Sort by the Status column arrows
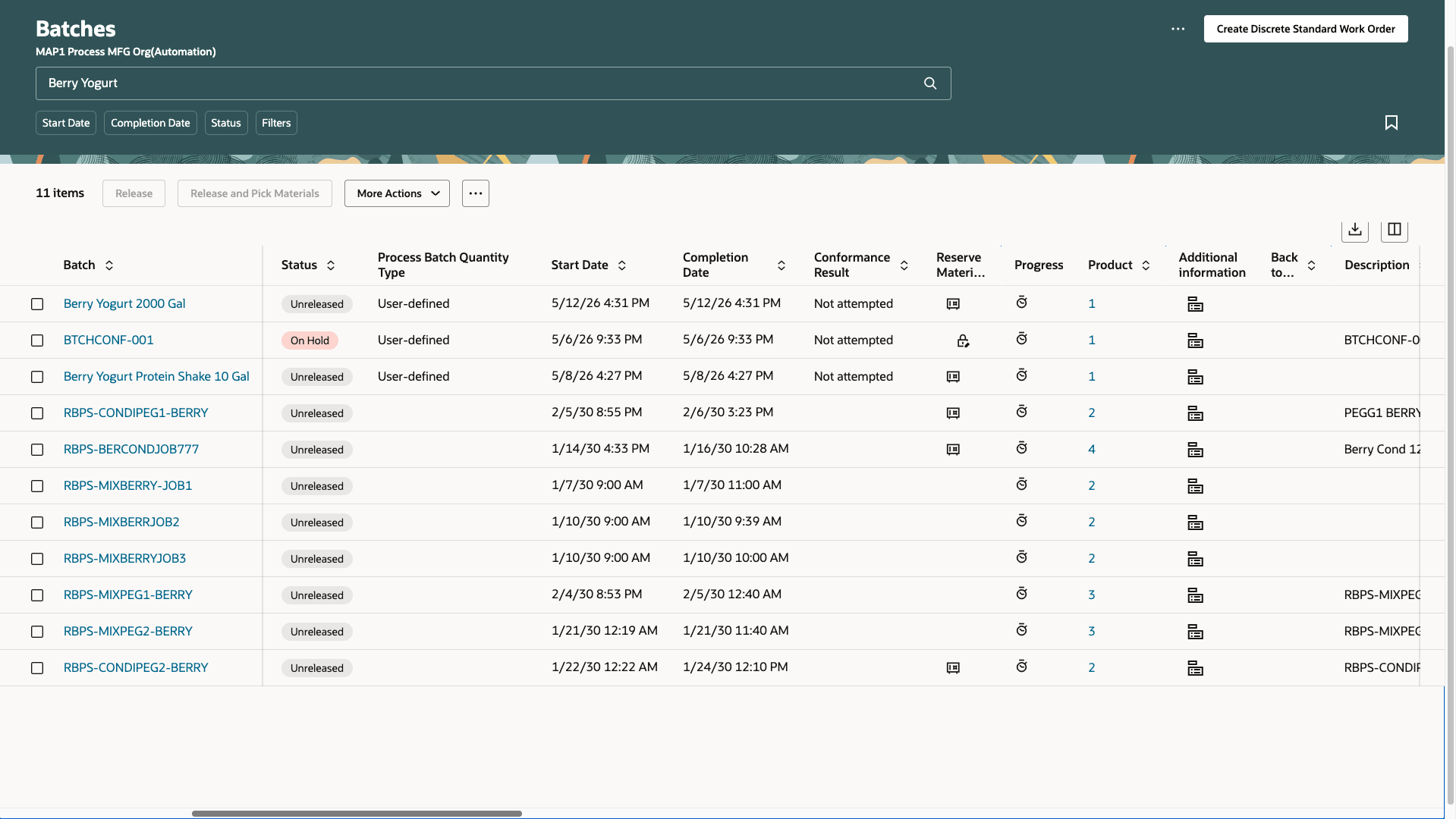The width and height of the screenshot is (1456, 819). (331, 265)
